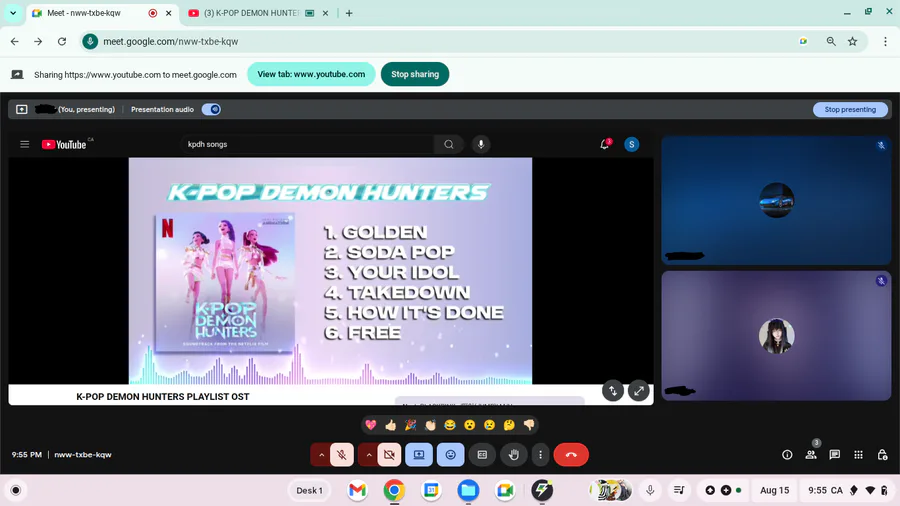Screen dimensions: 900x506
Task: Reload the Meet page
Action: tap(62, 41)
